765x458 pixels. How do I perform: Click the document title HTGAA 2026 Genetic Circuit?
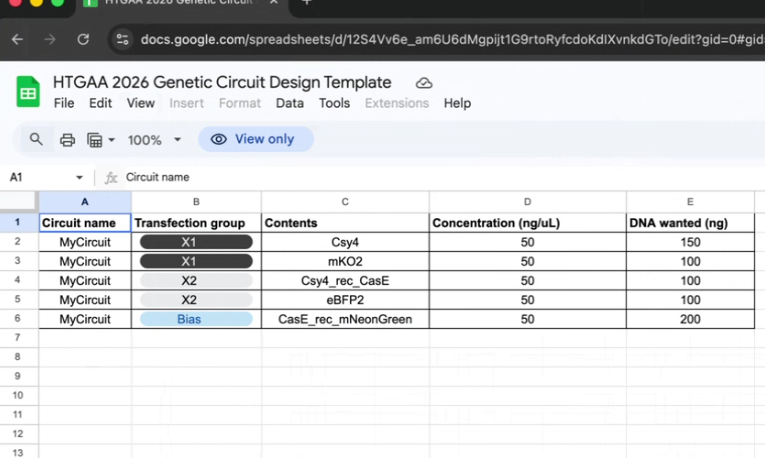pos(222,82)
